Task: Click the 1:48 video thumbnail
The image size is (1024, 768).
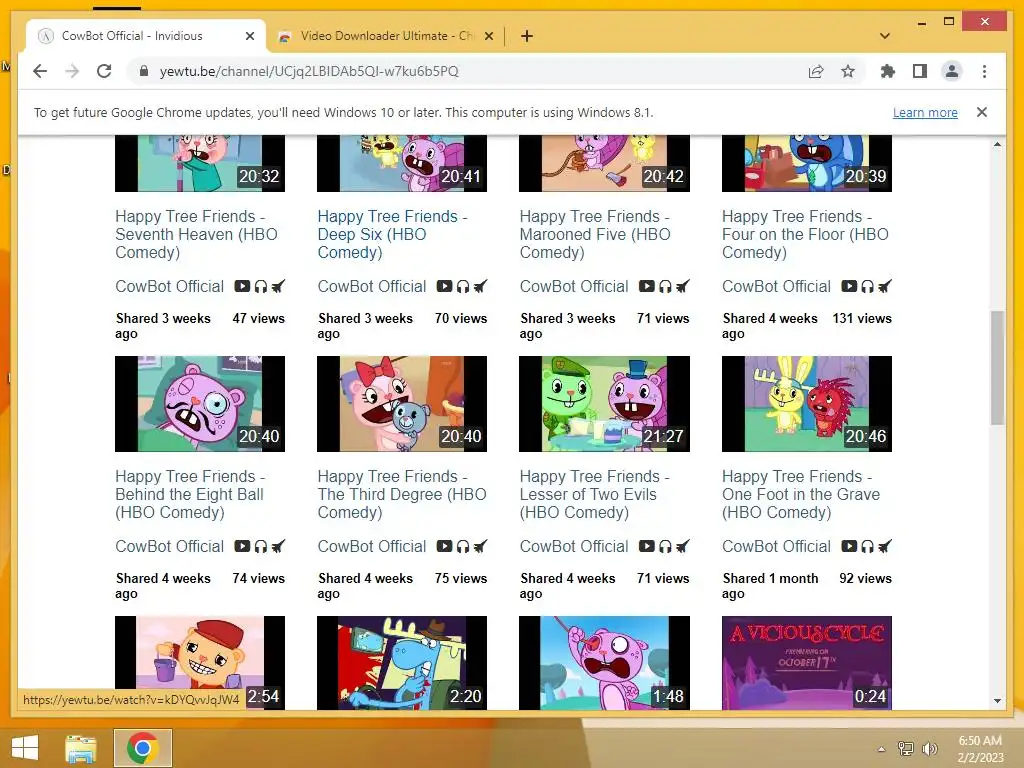Action: [x=604, y=662]
